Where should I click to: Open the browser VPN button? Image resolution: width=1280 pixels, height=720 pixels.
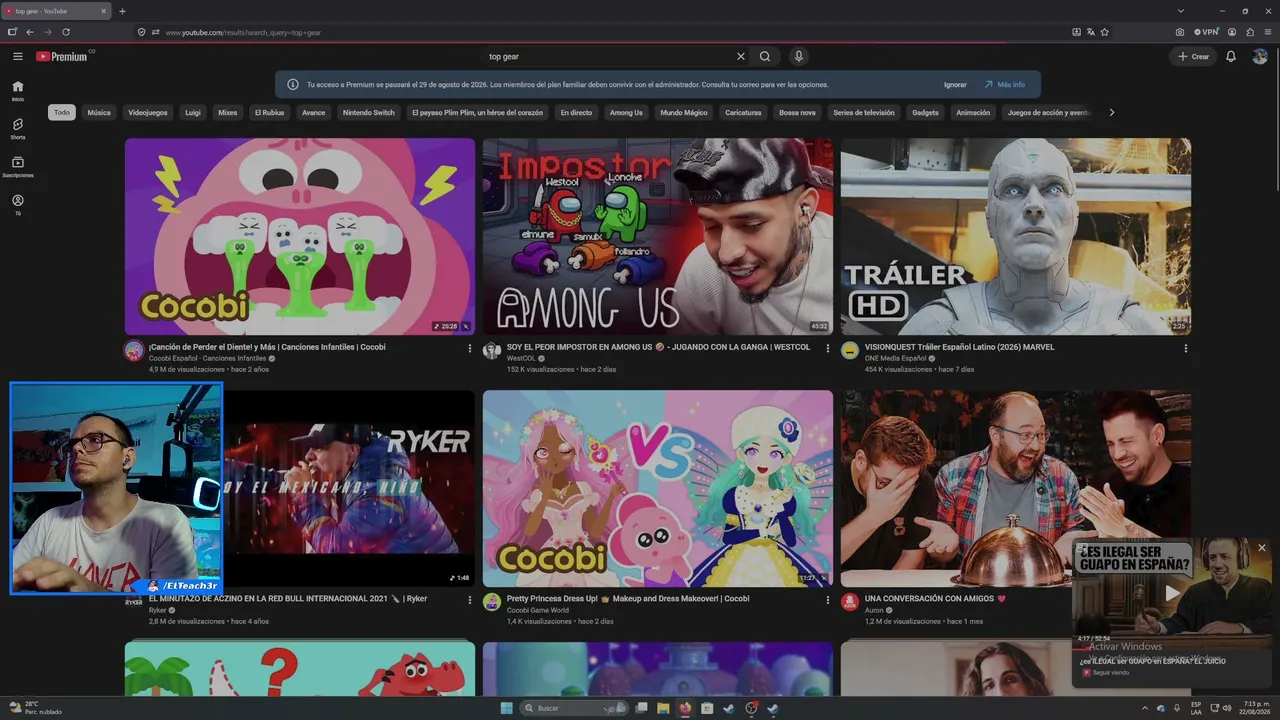1206,32
